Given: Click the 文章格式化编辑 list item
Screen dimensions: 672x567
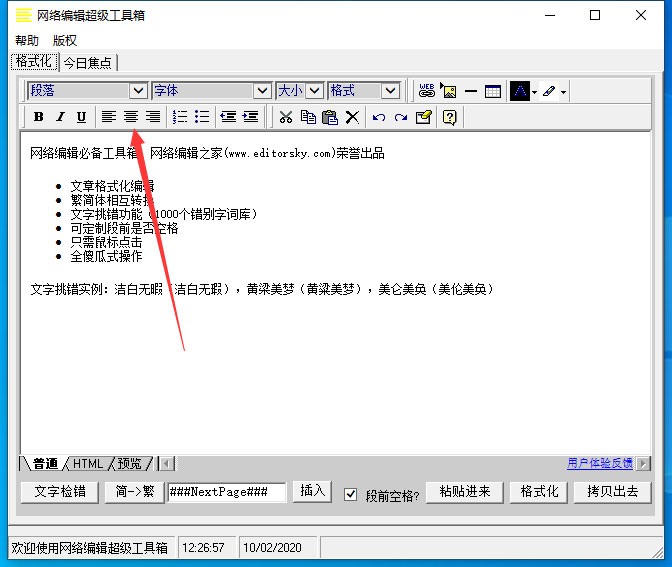Looking at the screenshot, I should 112,186.
